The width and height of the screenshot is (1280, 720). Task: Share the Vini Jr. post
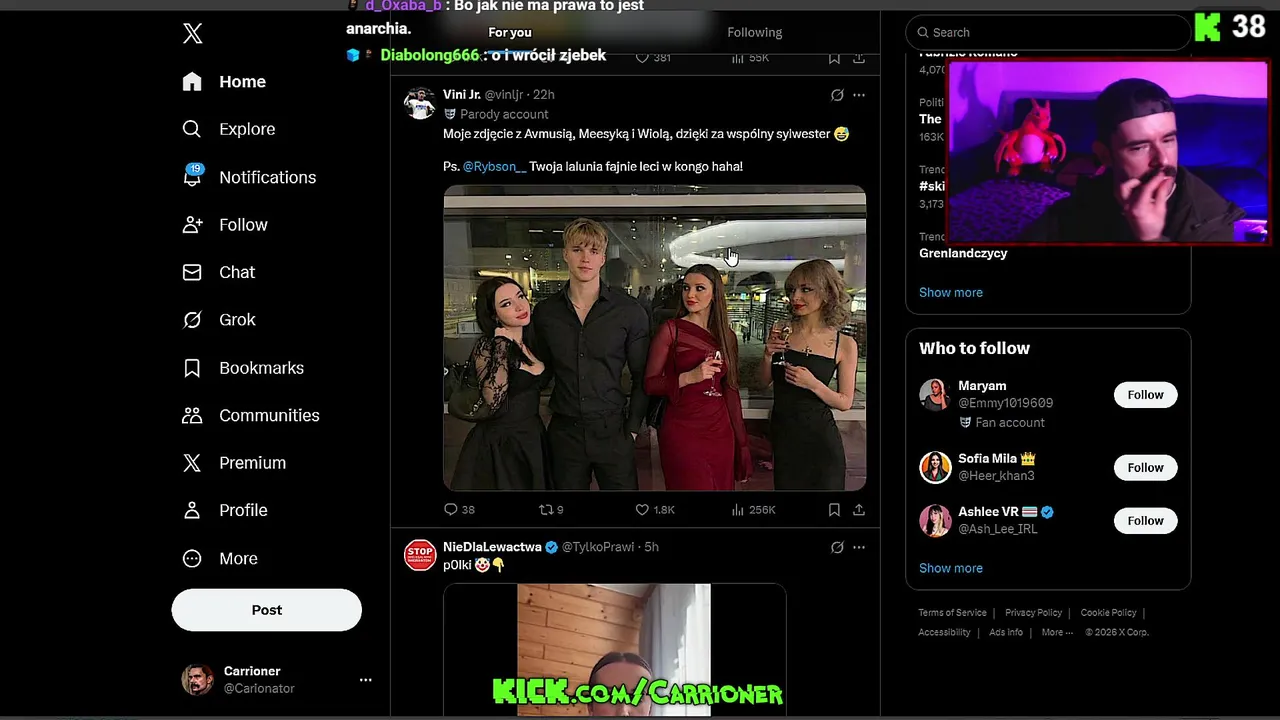point(859,510)
